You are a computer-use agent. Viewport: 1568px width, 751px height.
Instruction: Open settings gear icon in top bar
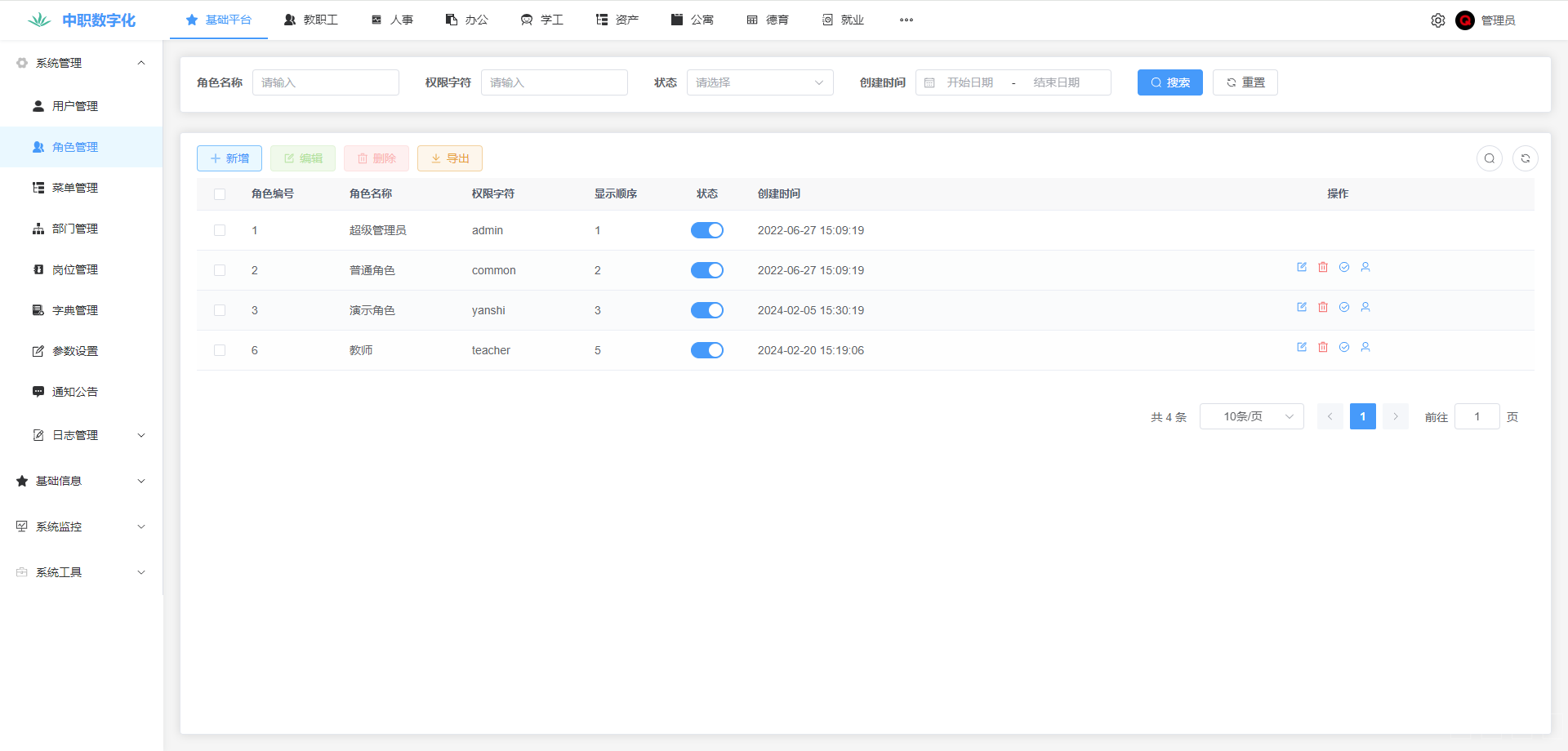(1438, 20)
